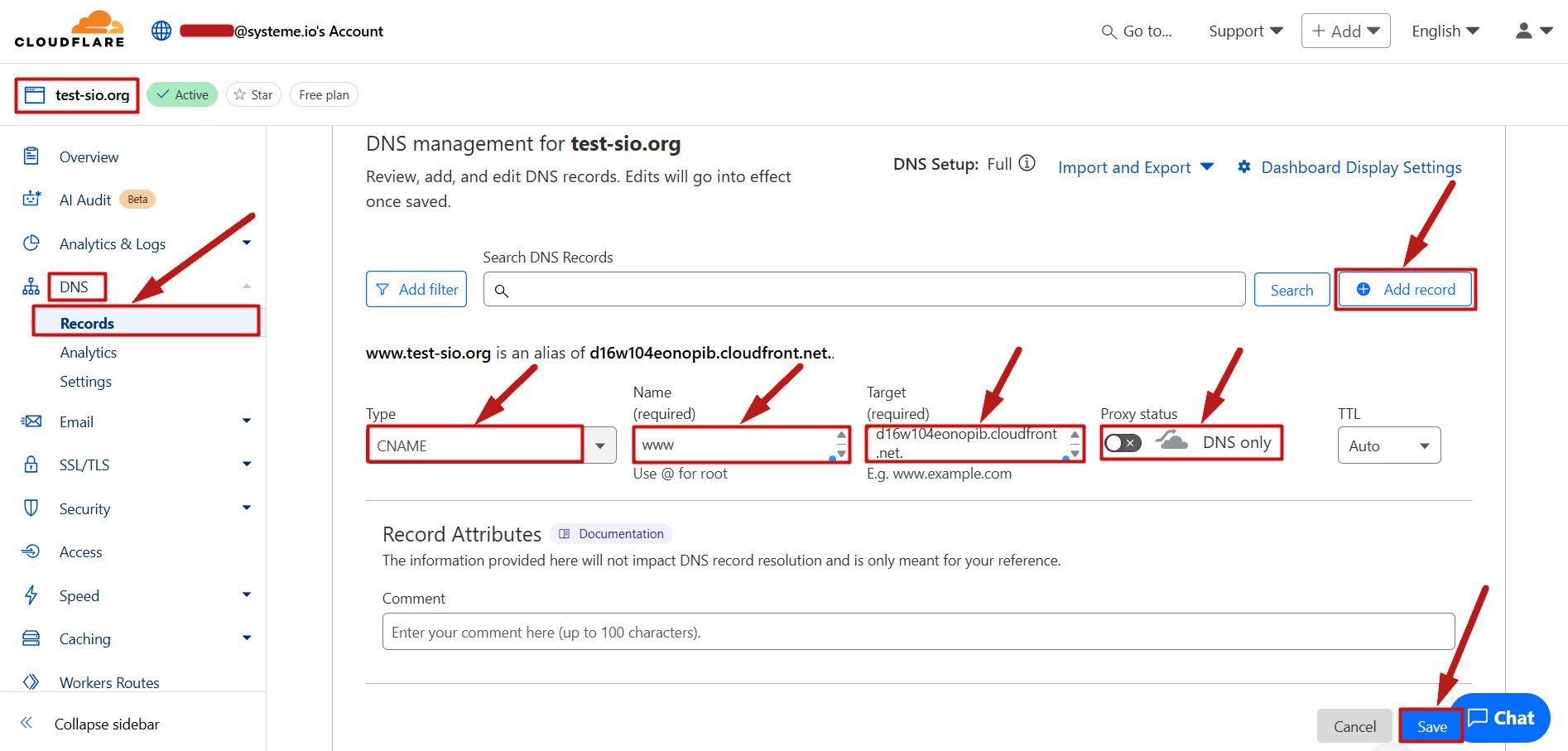This screenshot has height=751, width=1568.
Task: Click the Caching drive icon
Action: pyautogui.click(x=31, y=638)
